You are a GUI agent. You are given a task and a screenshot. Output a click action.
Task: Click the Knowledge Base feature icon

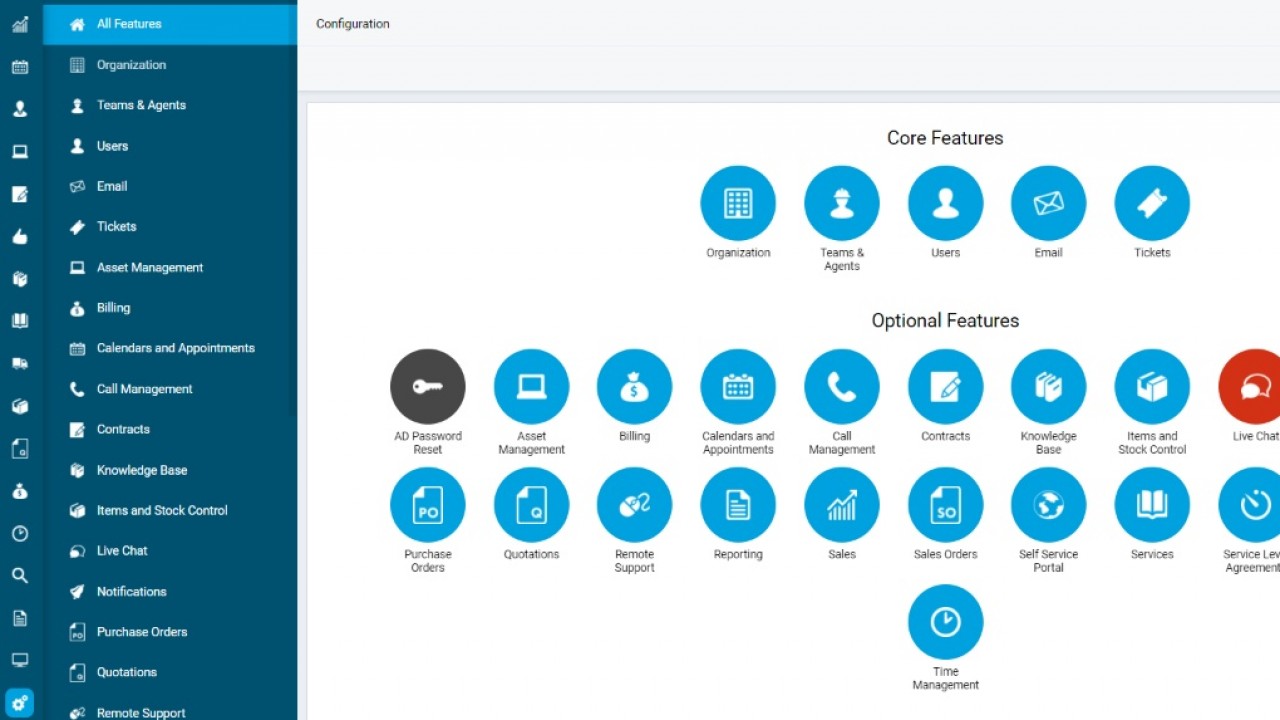coord(1048,387)
